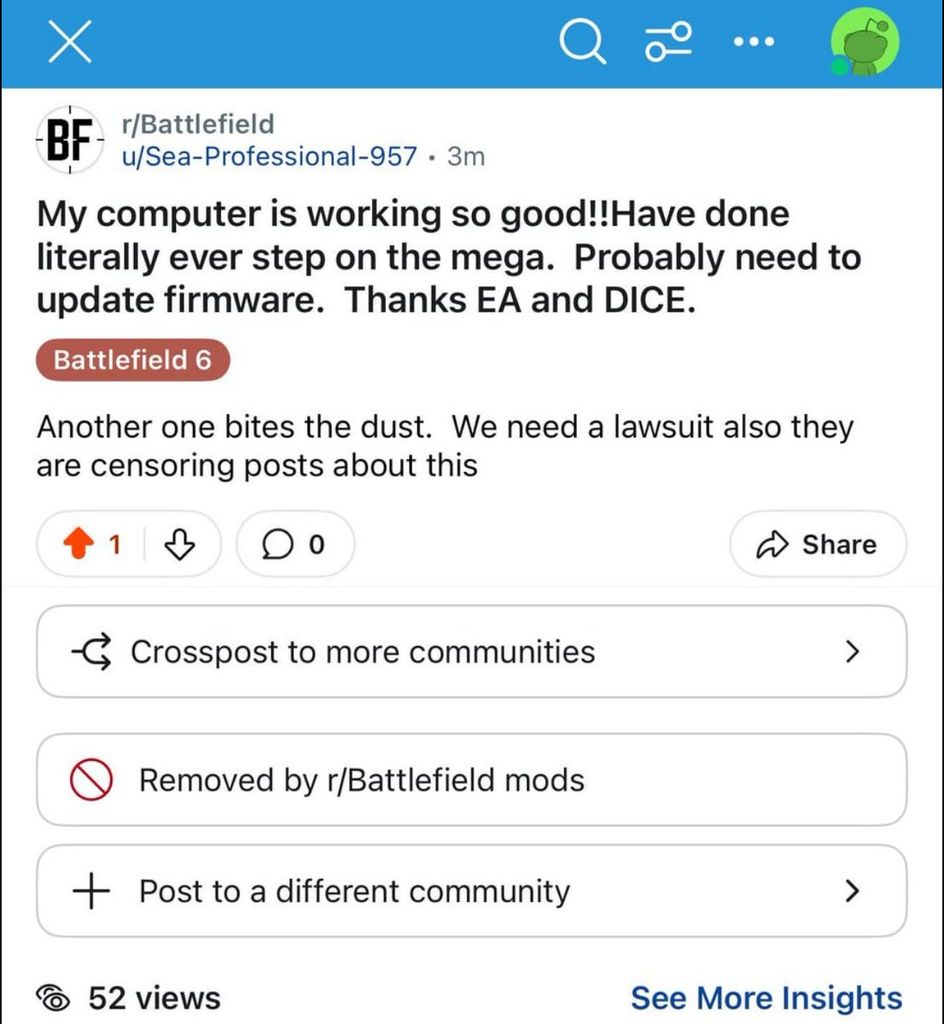Close the post with the X icon
This screenshot has height=1024, width=944.
[x=69, y=45]
